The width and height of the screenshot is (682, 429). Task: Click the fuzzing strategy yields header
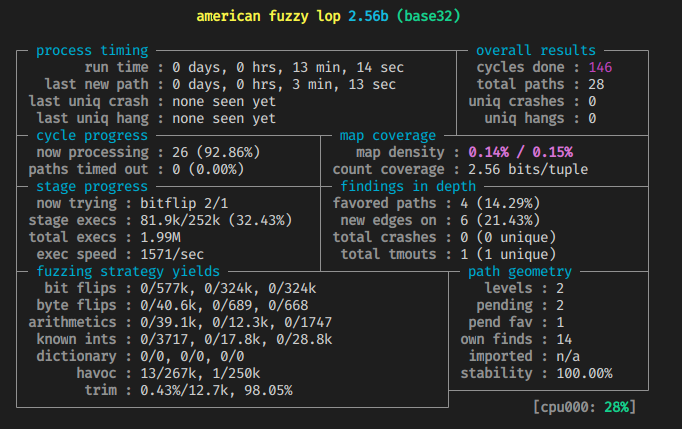pyautogui.click(x=126, y=271)
